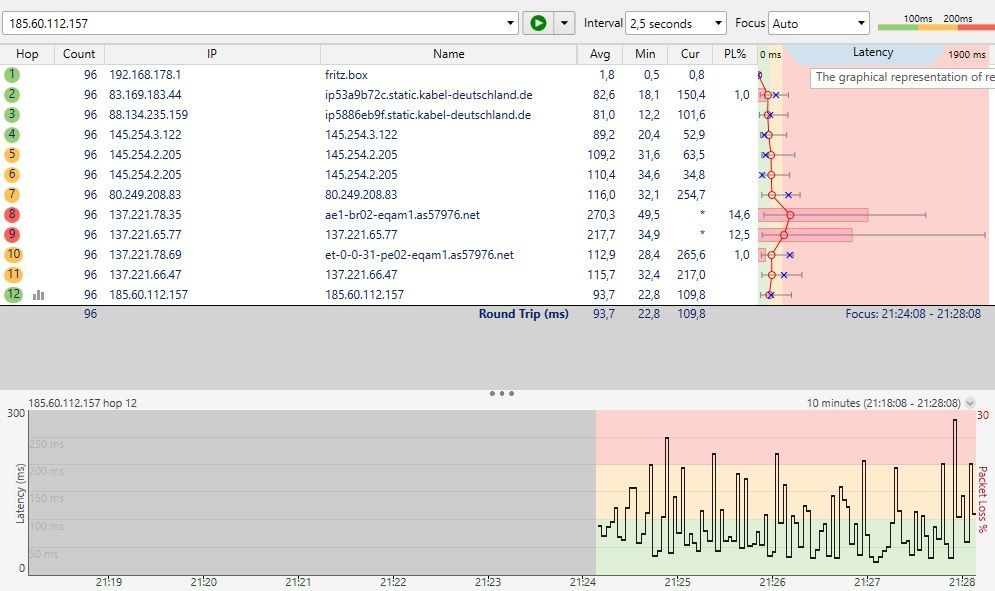
Task: Open the 10 minutes timeline range dropdown arrow
Action: (x=970, y=403)
